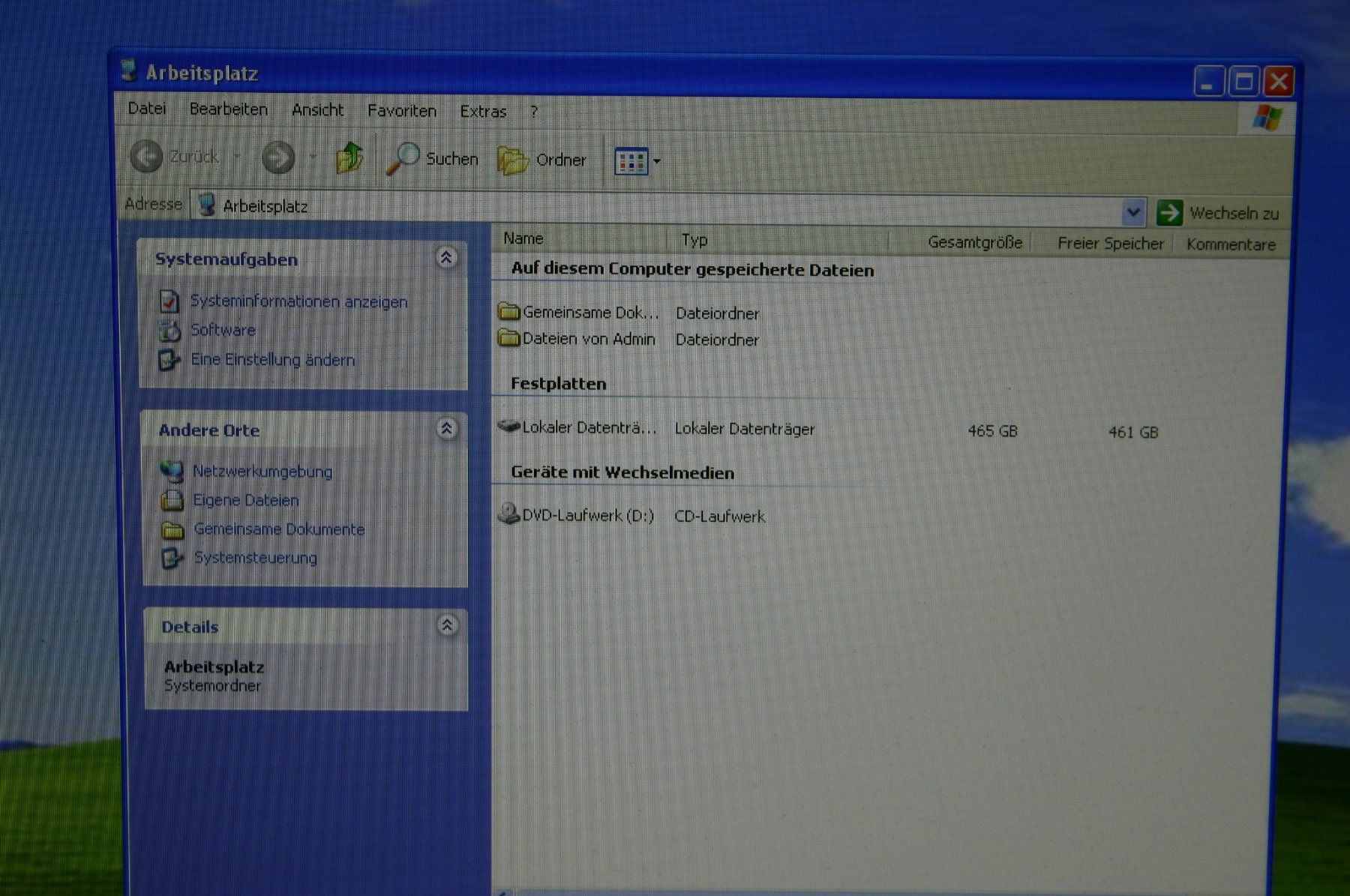Maximize the Arbeitsplatz window

coord(1243,81)
